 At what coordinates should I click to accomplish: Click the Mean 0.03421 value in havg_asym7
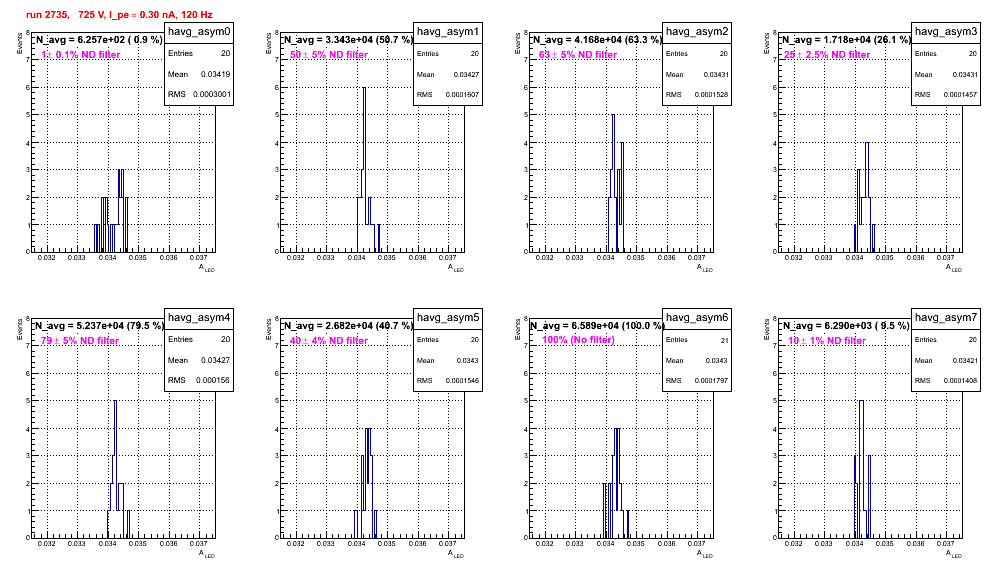coord(964,360)
